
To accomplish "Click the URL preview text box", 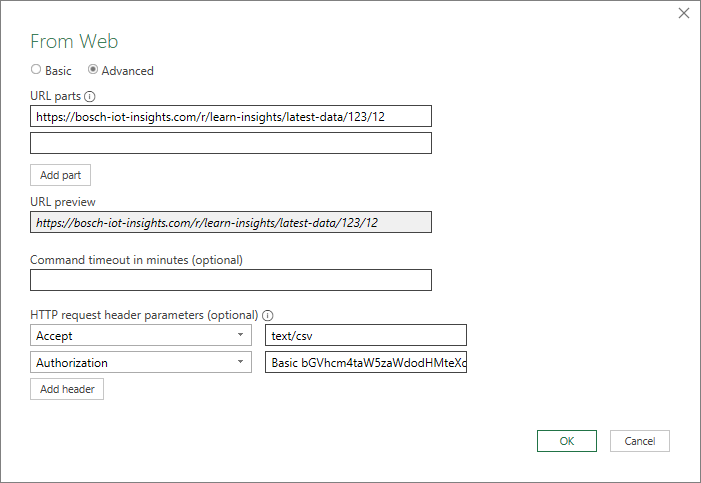I will click(230, 222).
